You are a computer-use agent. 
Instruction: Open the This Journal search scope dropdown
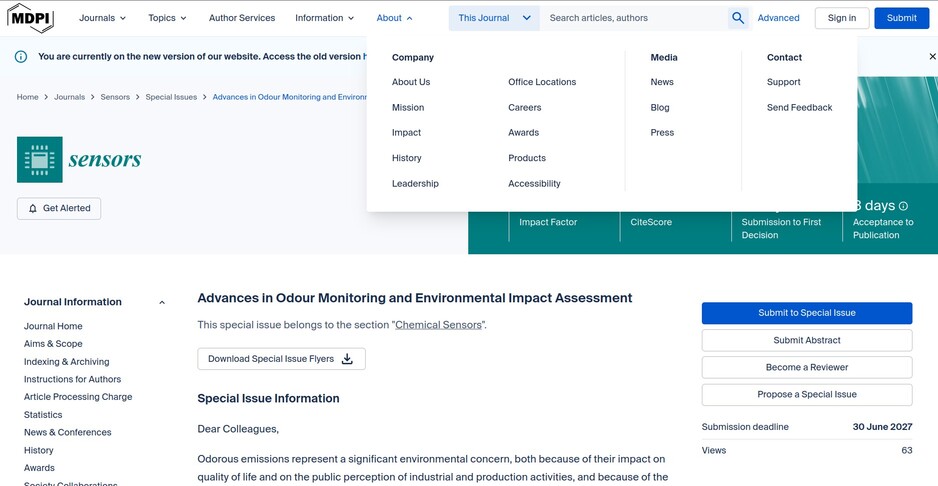pyautogui.click(x=494, y=18)
